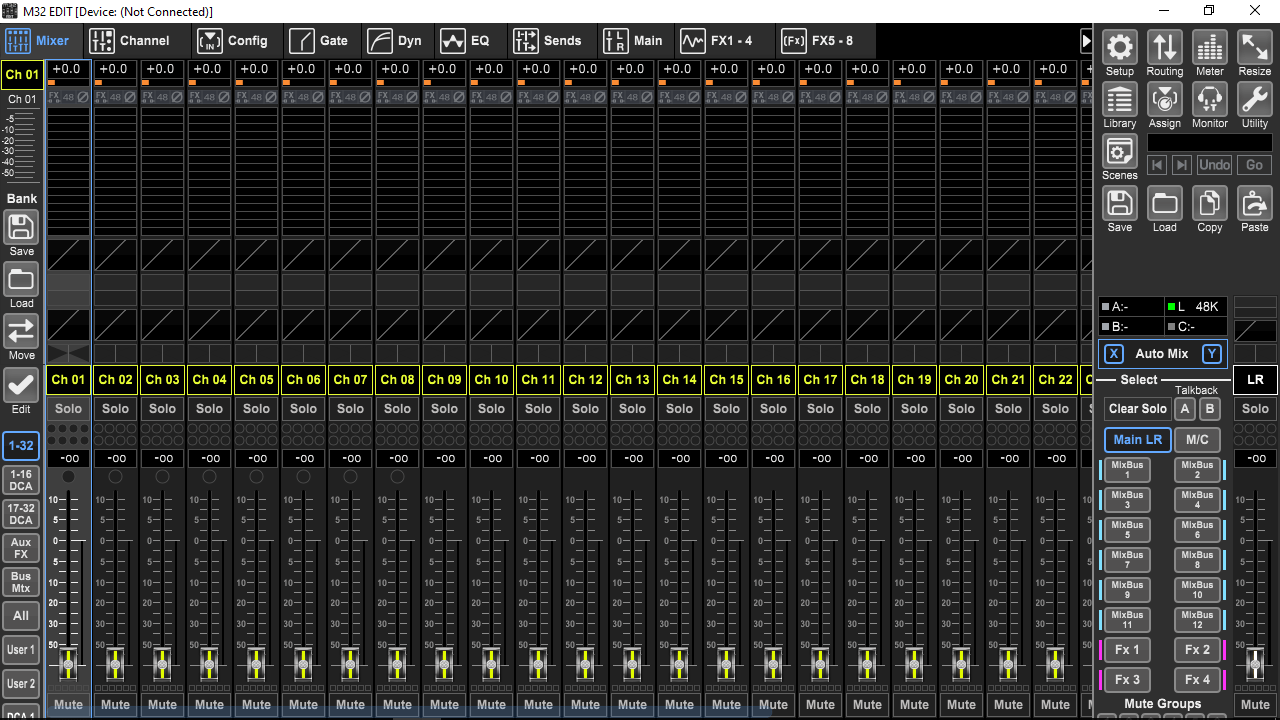Open the Routing panel icon
Image resolution: width=1280 pixels, height=720 pixels.
pos(1164,47)
